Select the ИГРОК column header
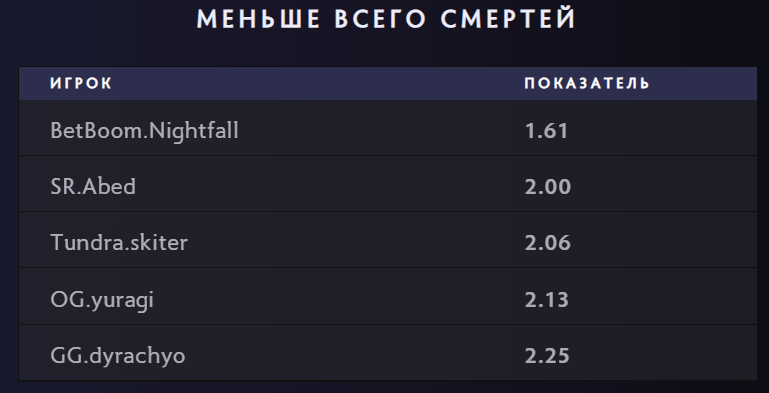 pyautogui.click(x=81, y=83)
